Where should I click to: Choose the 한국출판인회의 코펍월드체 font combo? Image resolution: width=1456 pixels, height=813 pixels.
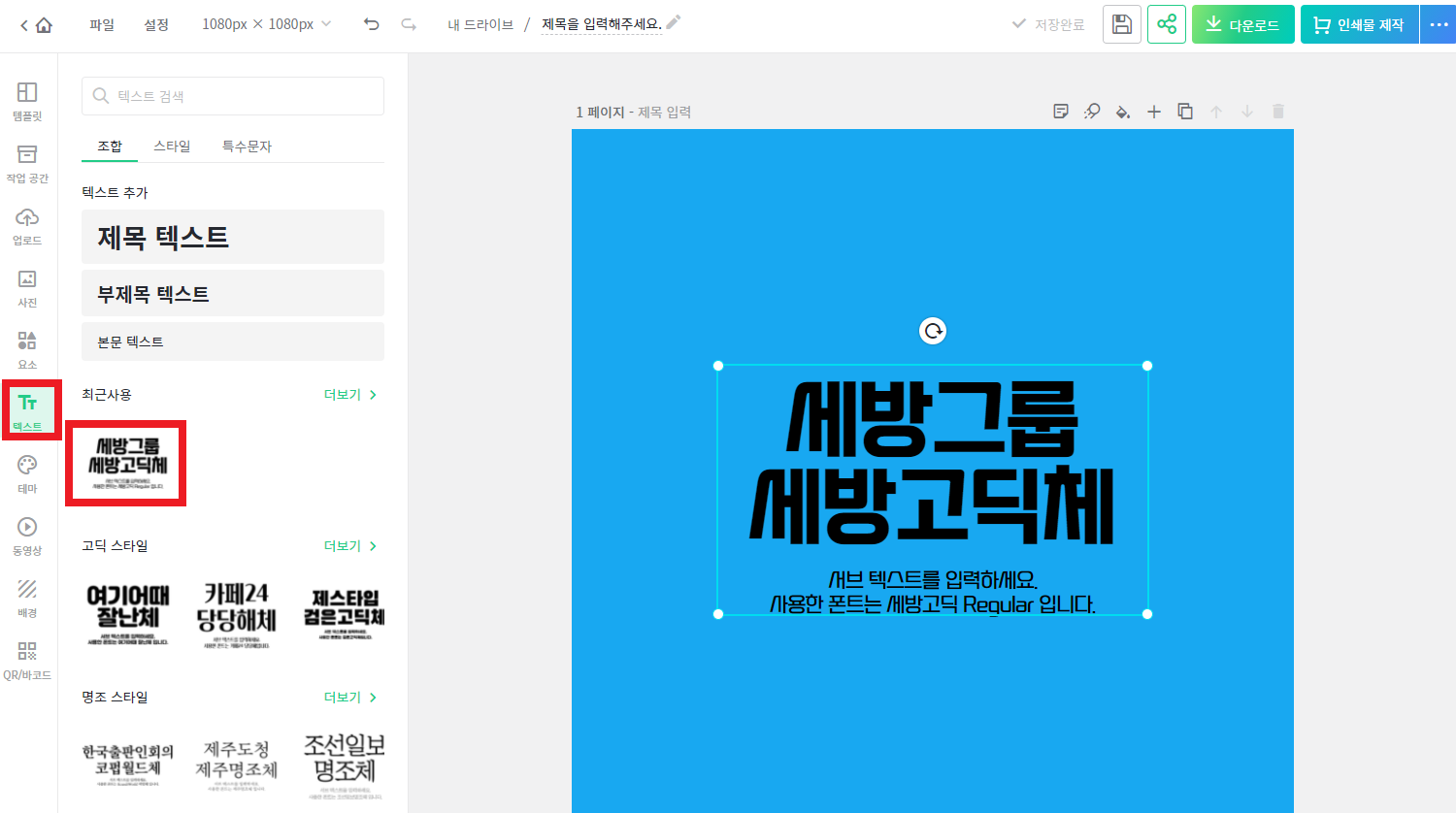(128, 764)
